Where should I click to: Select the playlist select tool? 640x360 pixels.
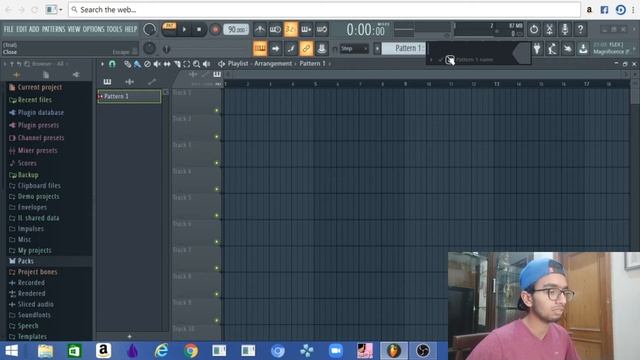click(x=187, y=64)
